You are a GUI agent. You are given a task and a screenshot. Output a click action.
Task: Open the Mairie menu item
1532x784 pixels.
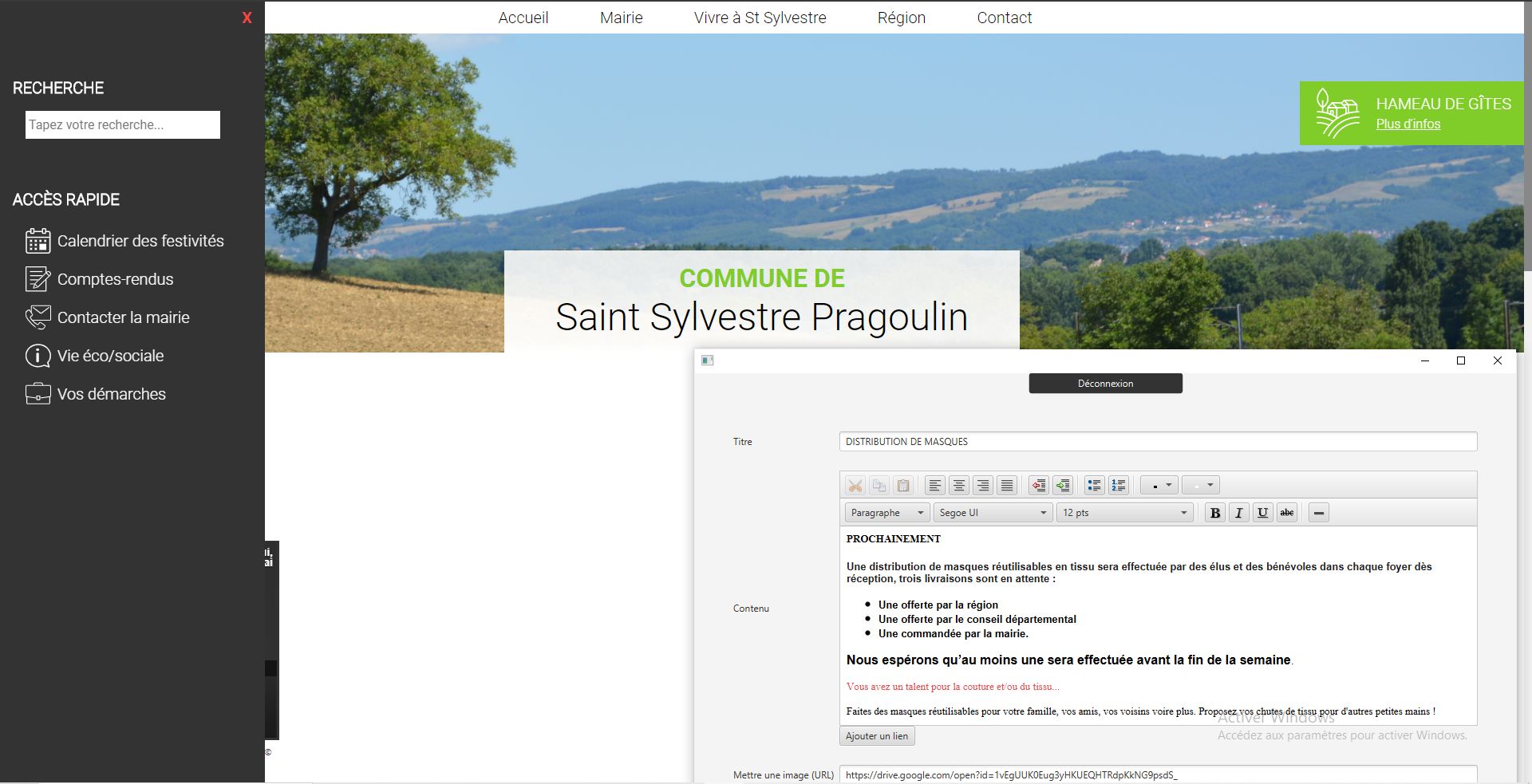point(621,18)
